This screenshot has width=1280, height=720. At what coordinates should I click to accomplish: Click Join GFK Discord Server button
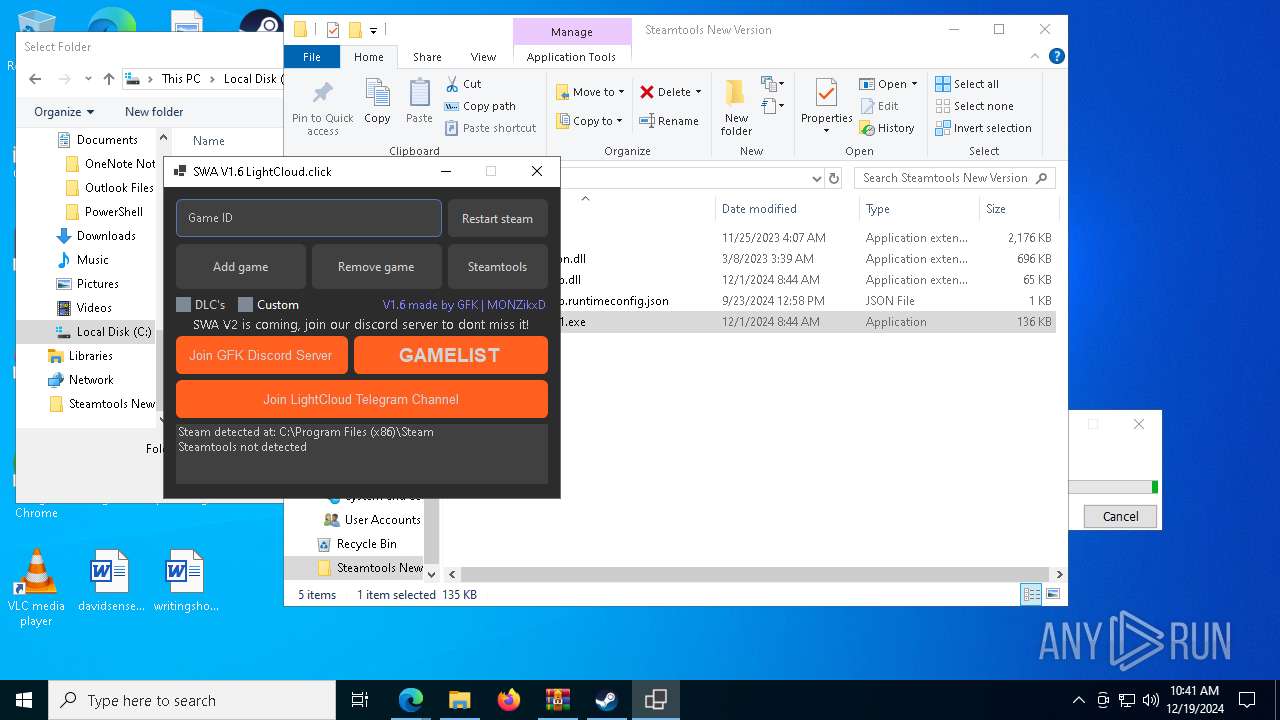pyautogui.click(x=261, y=355)
